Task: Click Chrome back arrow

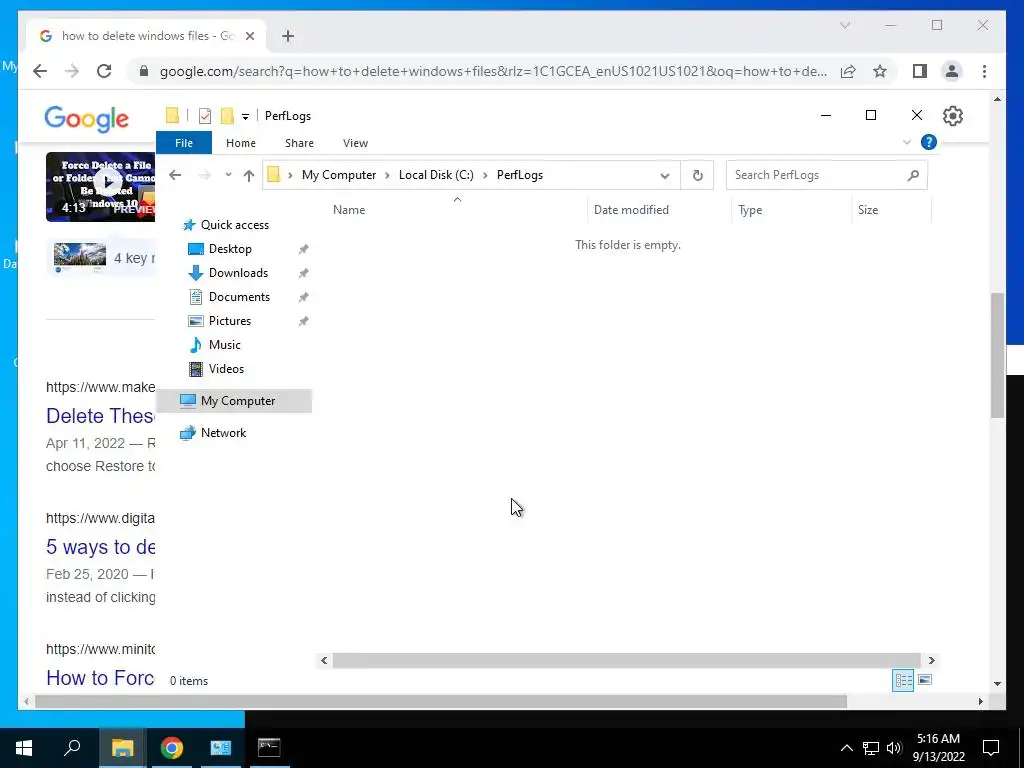Action: pyautogui.click(x=40, y=71)
